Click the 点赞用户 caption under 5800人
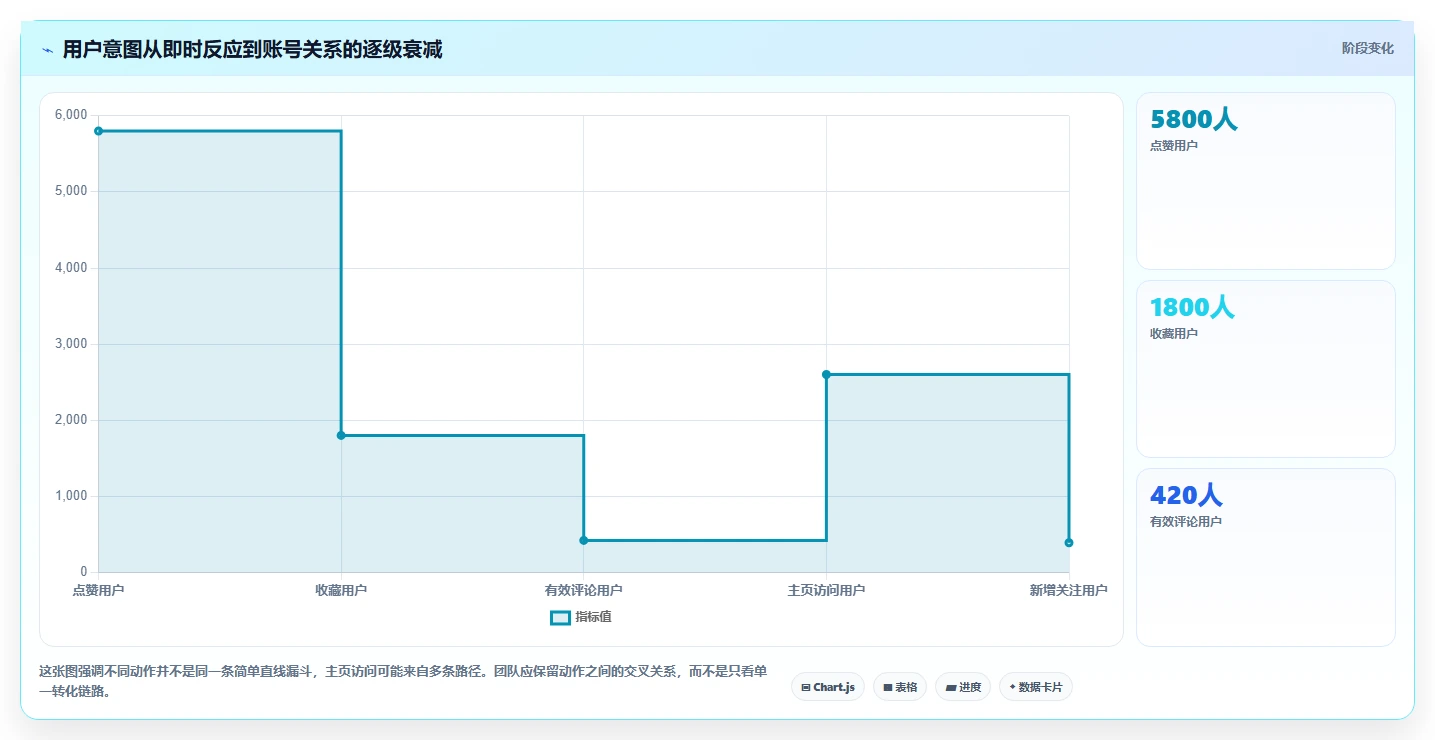The height and width of the screenshot is (740, 1435). click(1174, 146)
